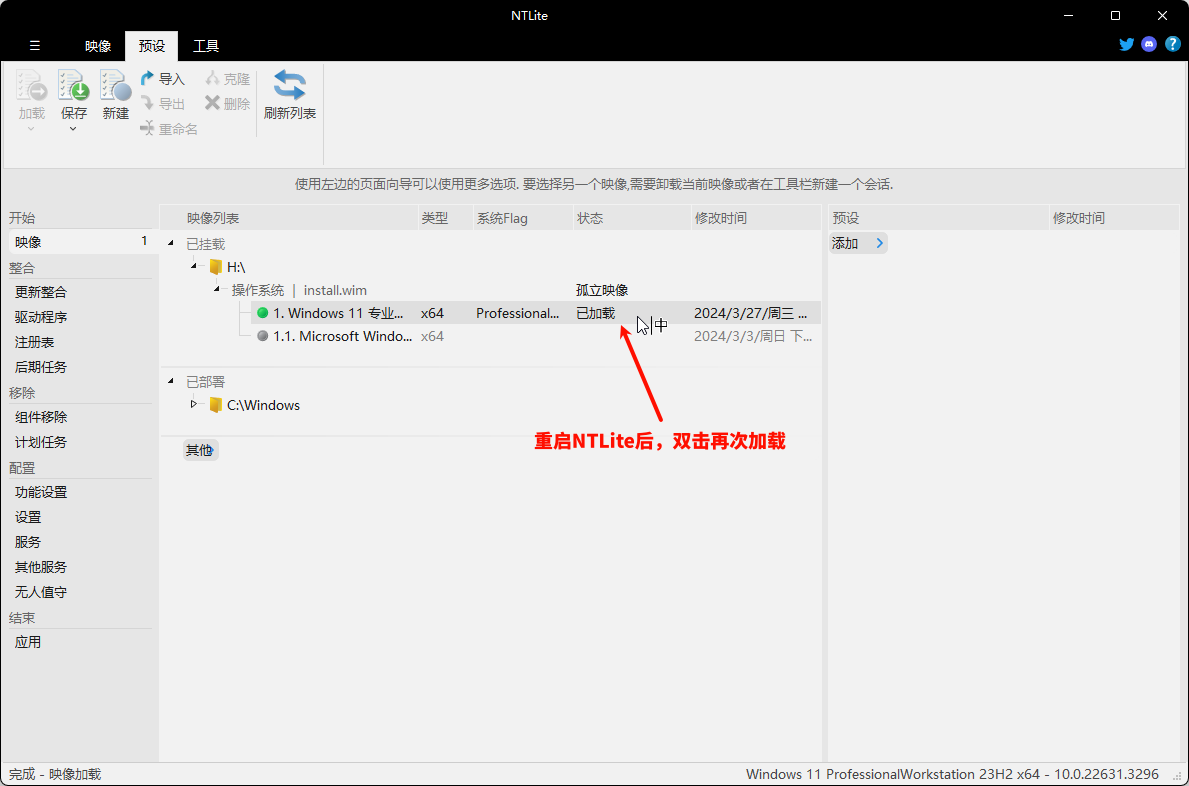Collapse the H:\ tree node

pyautogui.click(x=194, y=266)
